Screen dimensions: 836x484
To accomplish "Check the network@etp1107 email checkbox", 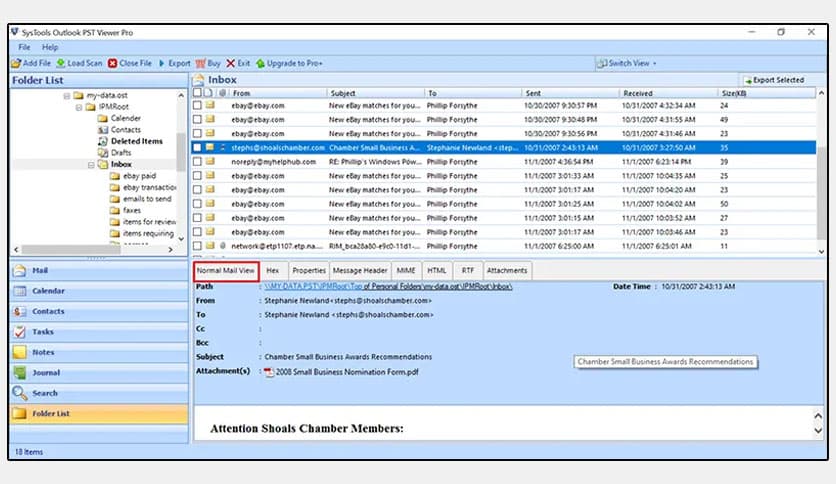I will click(x=197, y=246).
